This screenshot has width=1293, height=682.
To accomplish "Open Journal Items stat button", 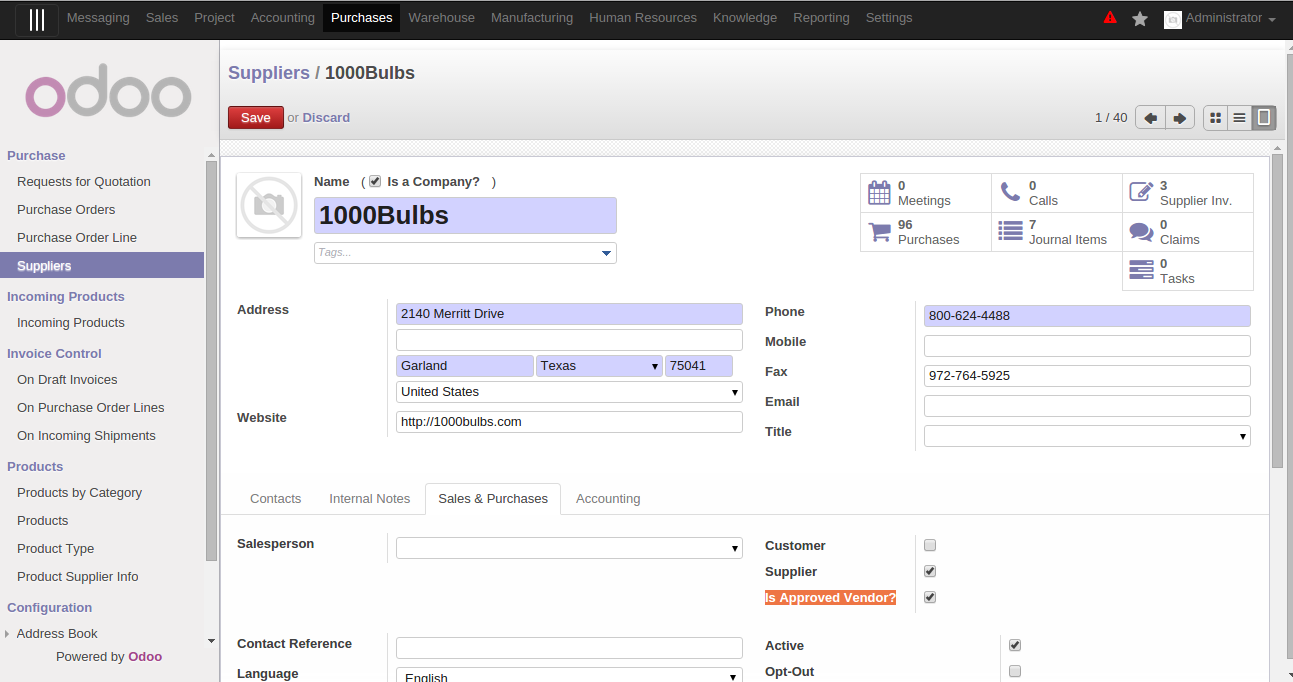I will click(1057, 232).
